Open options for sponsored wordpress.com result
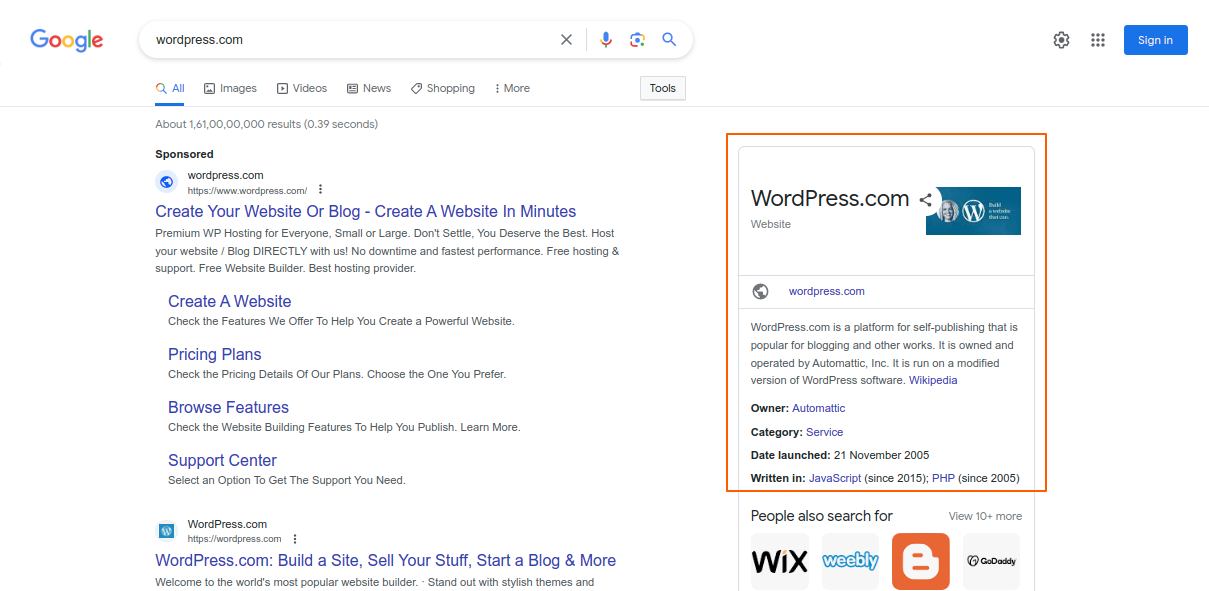The image size is (1209, 591). tap(321, 190)
